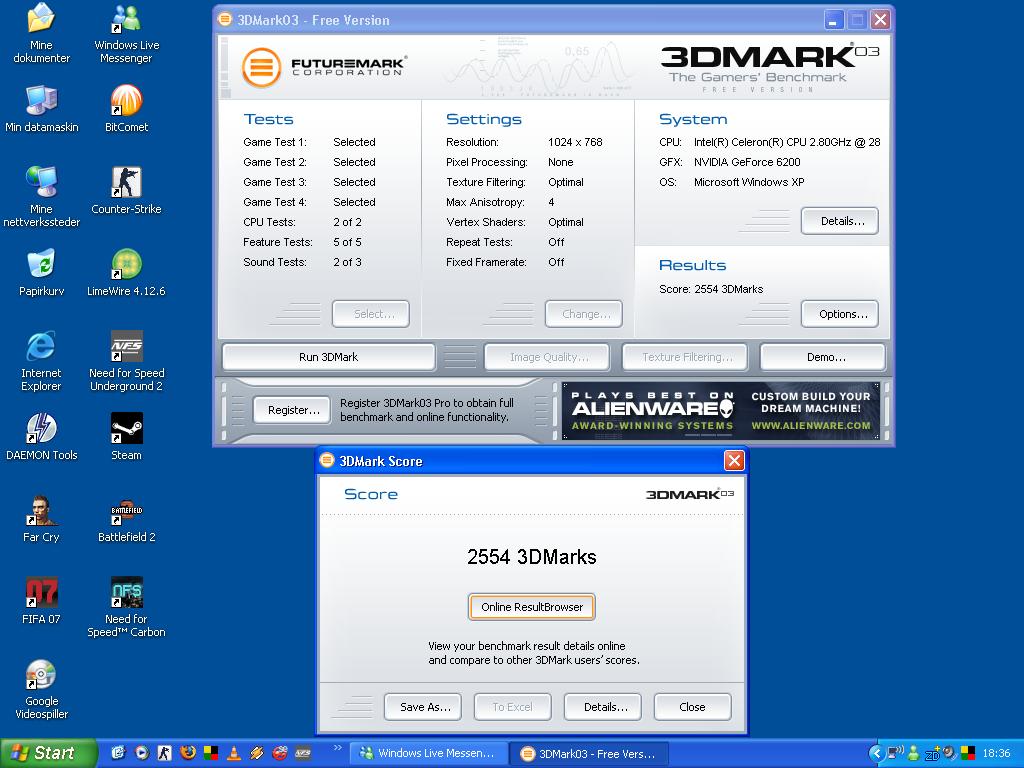The height and width of the screenshot is (768, 1024).
Task: Switch to 3DMark03 taskbar button
Action: [590, 754]
